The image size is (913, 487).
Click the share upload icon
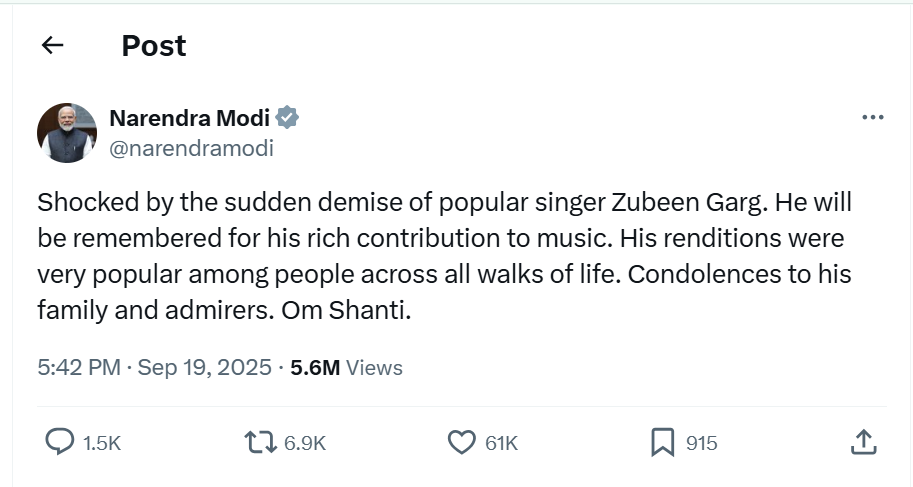[x=864, y=441]
